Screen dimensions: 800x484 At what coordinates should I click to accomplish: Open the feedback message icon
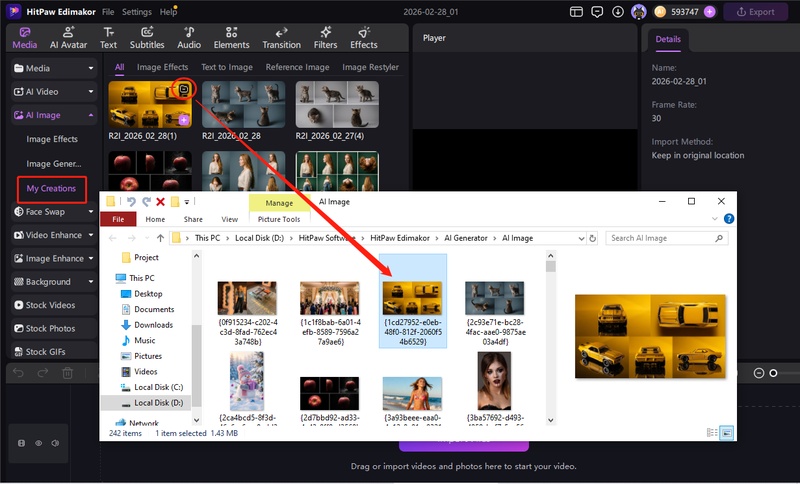(597, 12)
